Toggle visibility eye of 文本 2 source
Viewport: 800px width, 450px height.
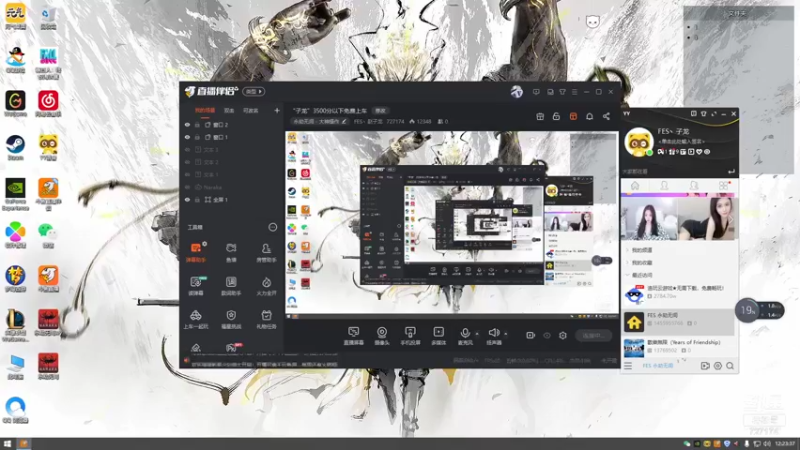click(187, 162)
